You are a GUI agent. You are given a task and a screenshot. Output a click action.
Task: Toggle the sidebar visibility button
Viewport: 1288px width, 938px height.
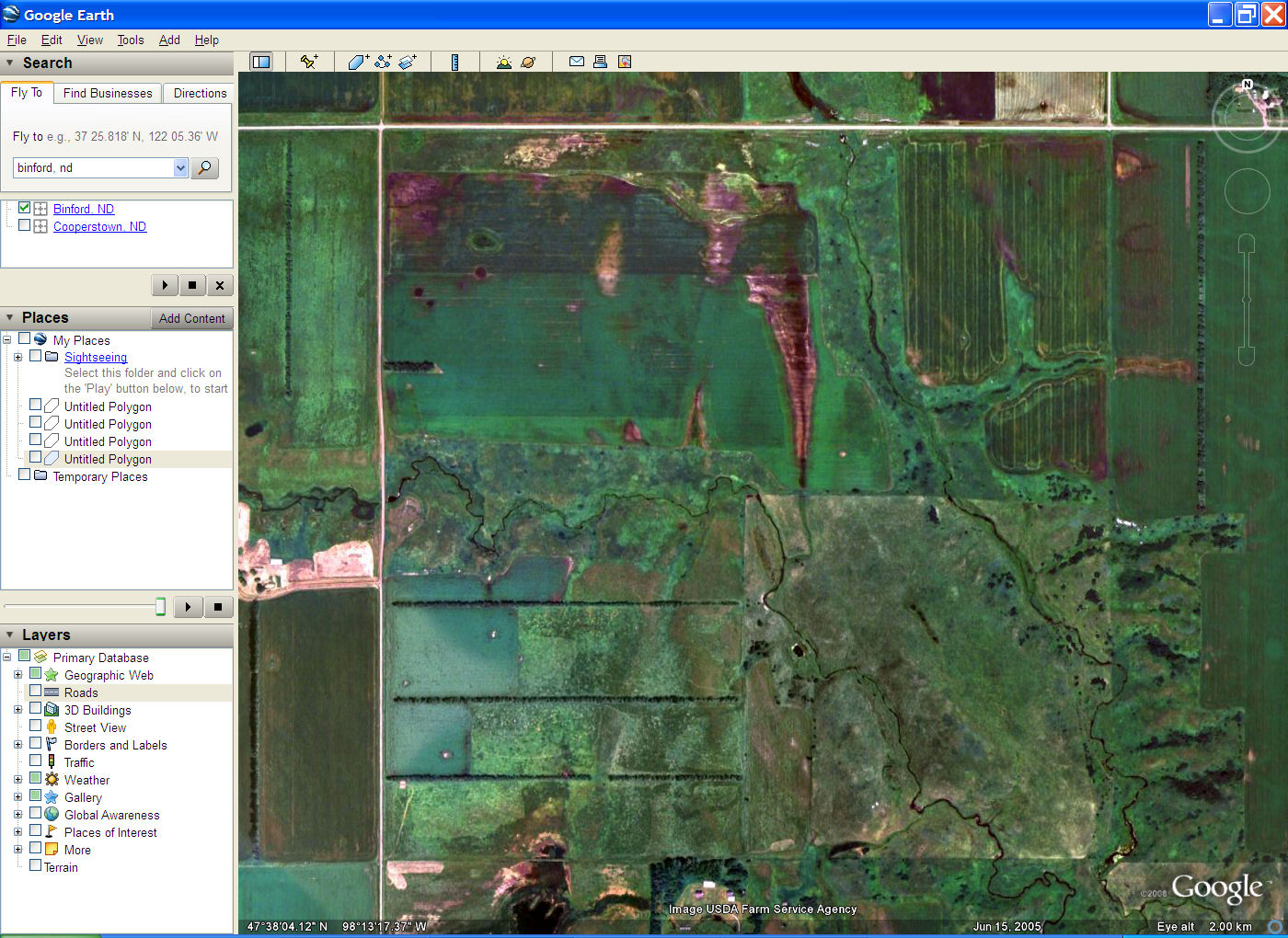[x=261, y=62]
